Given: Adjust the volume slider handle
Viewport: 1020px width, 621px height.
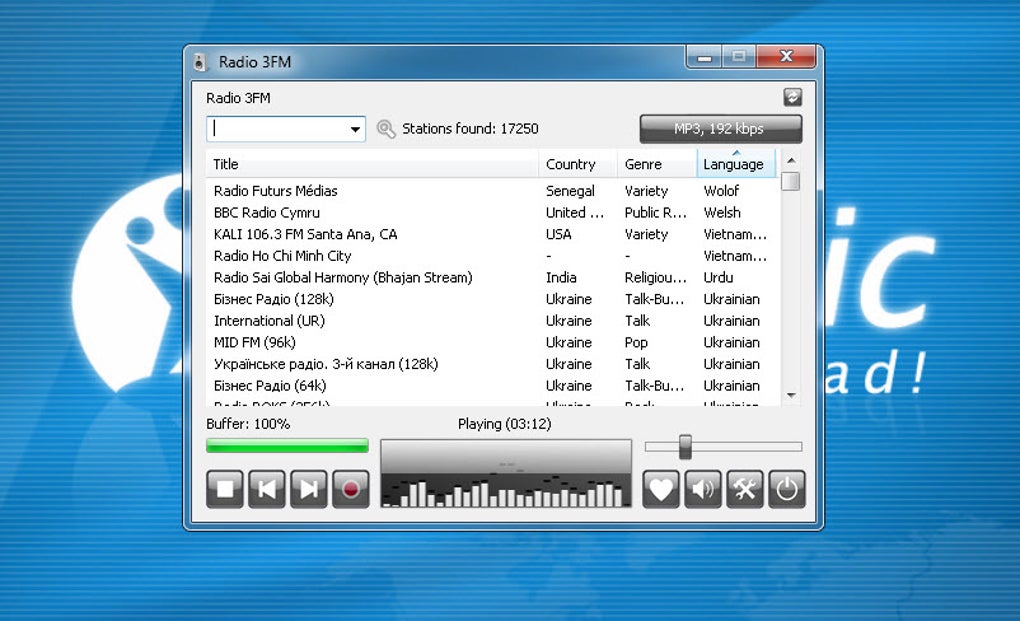Looking at the screenshot, I should (x=685, y=447).
